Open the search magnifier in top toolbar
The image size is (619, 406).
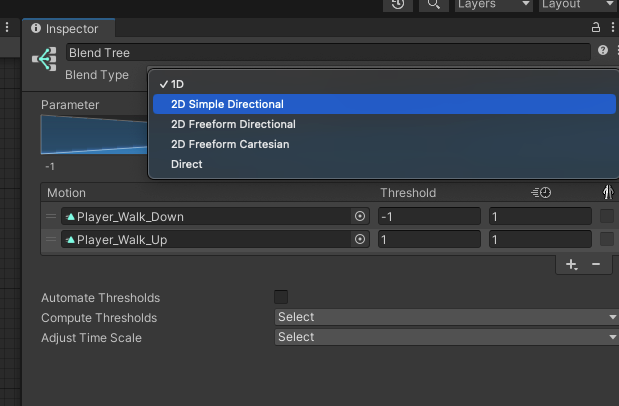433,4
